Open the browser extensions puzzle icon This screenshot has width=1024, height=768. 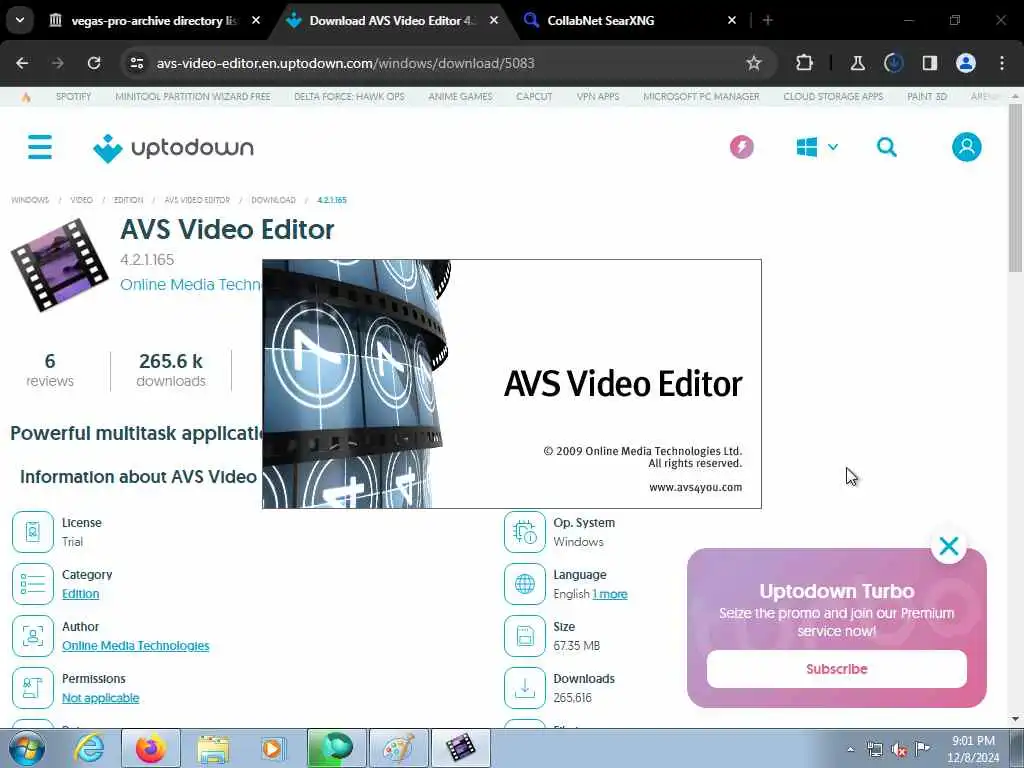coord(805,63)
